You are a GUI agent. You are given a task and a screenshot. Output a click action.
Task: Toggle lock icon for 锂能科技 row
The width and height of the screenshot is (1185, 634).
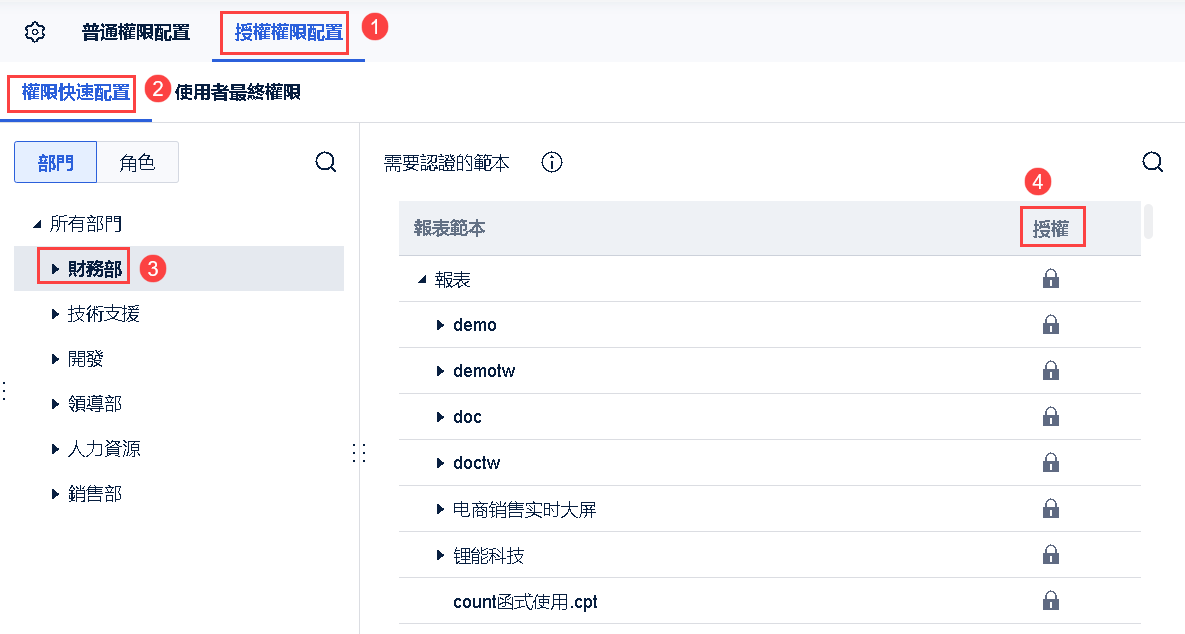click(1051, 555)
